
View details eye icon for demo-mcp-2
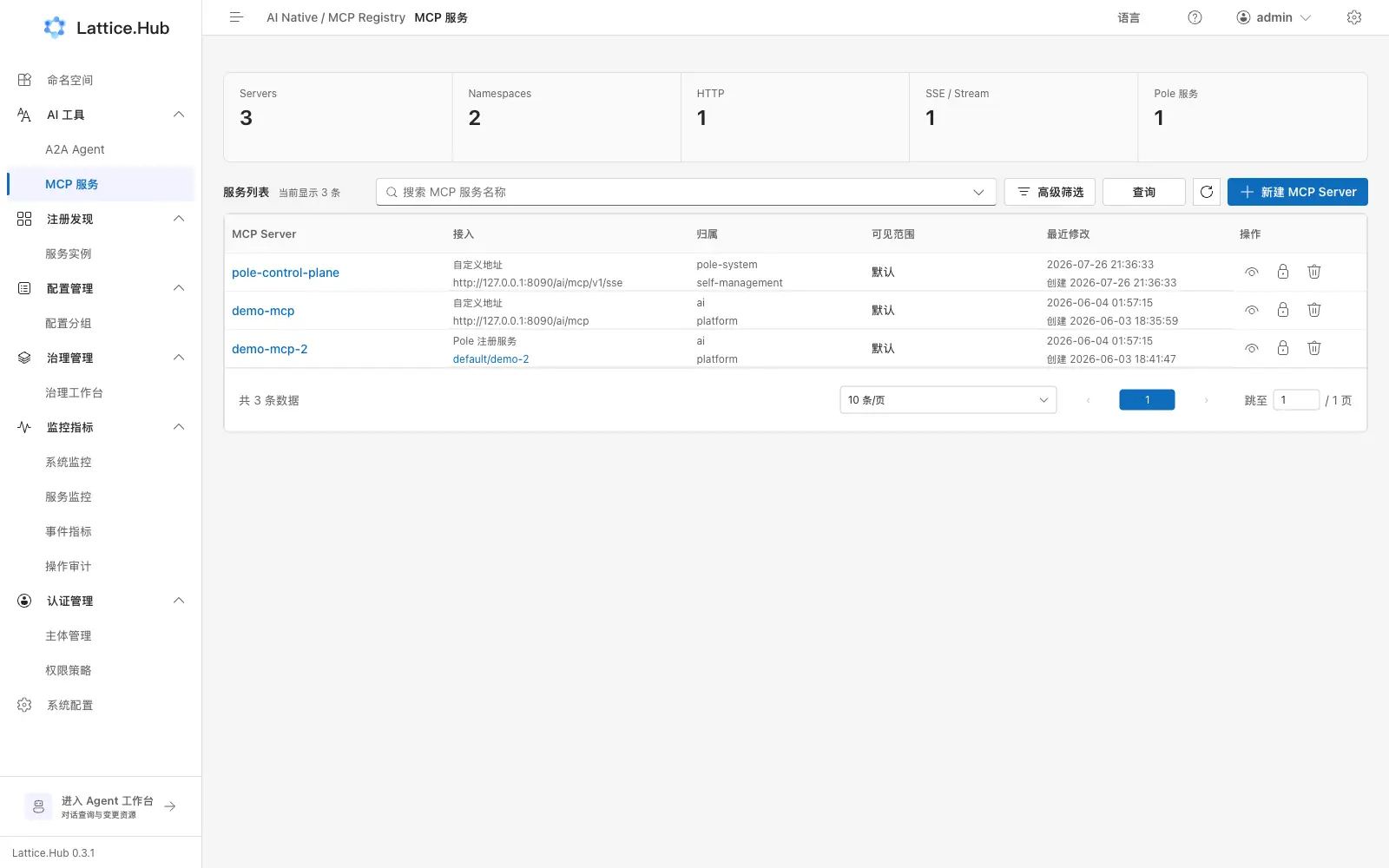1252,348
